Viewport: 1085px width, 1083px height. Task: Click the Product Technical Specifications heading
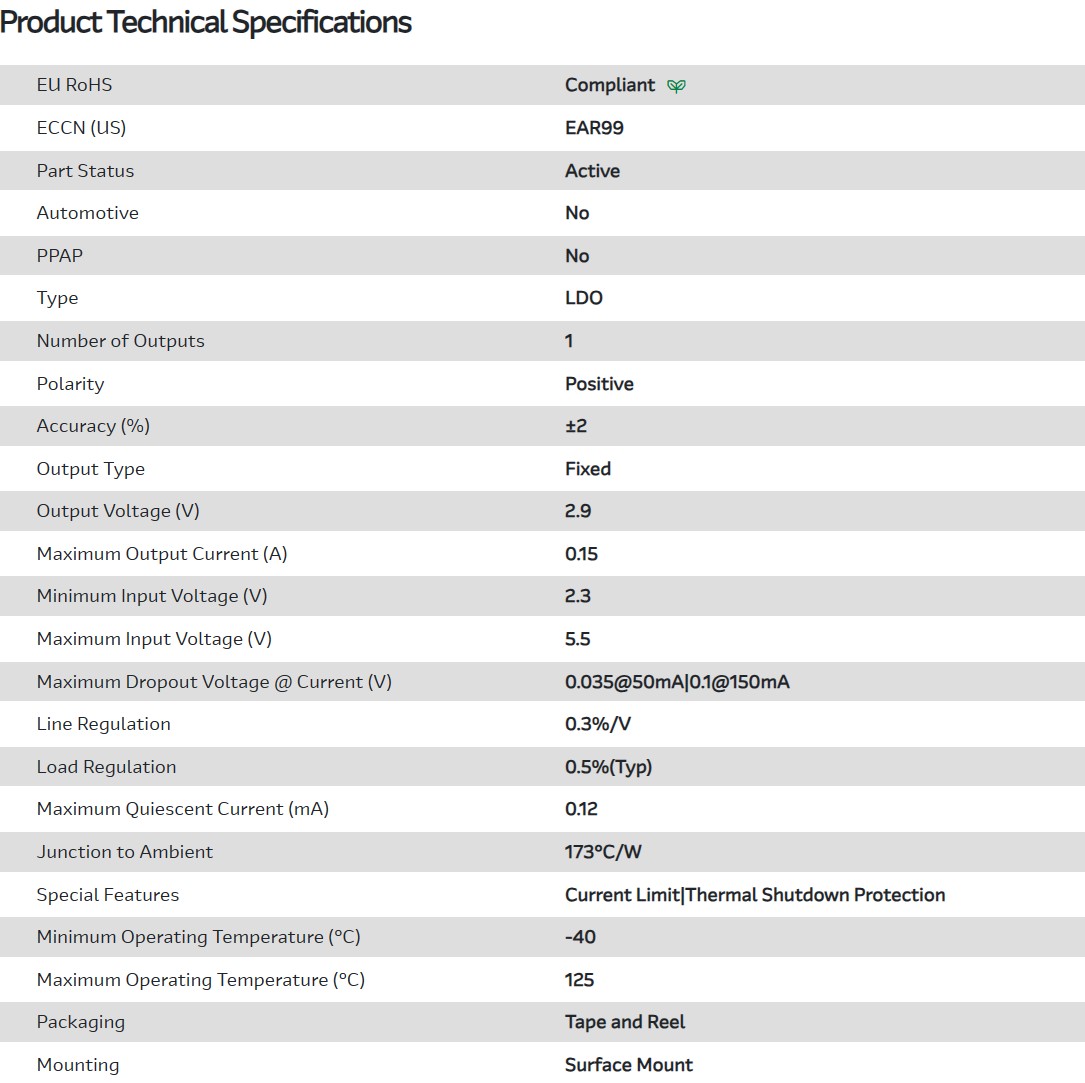pos(206,22)
